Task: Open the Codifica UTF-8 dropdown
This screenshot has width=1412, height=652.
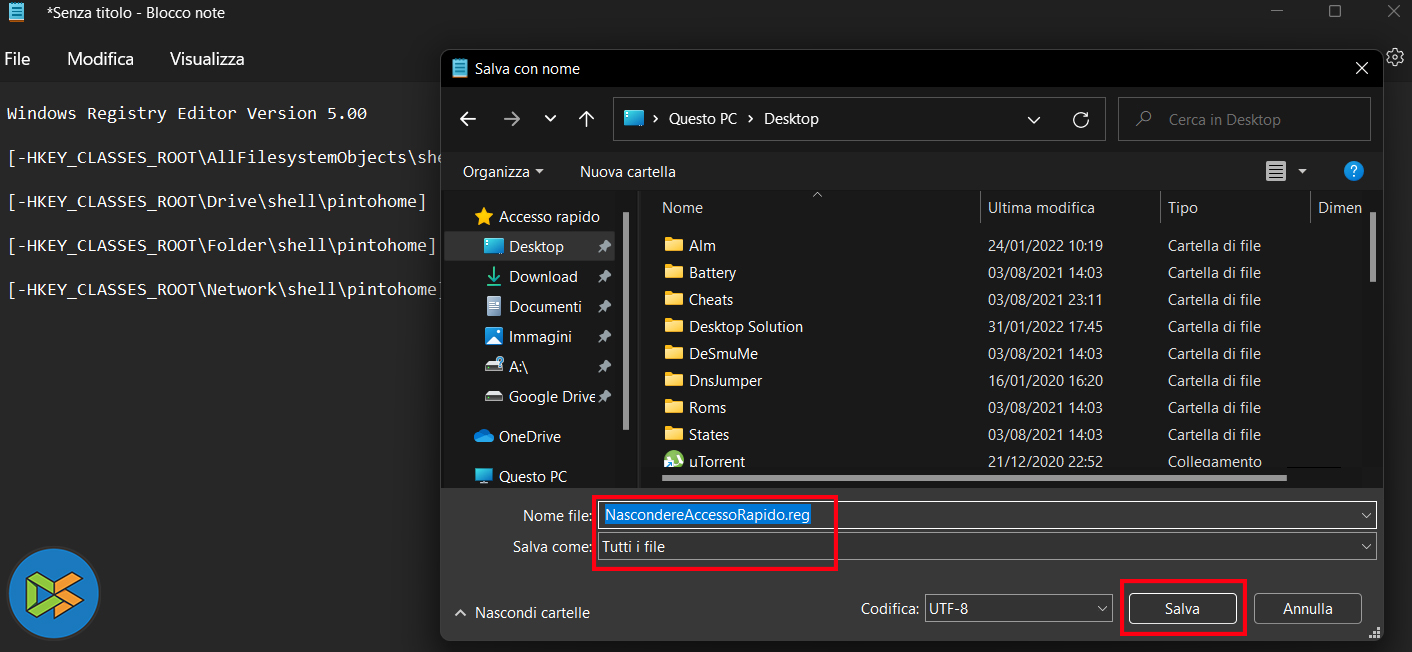Action: [1018, 608]
